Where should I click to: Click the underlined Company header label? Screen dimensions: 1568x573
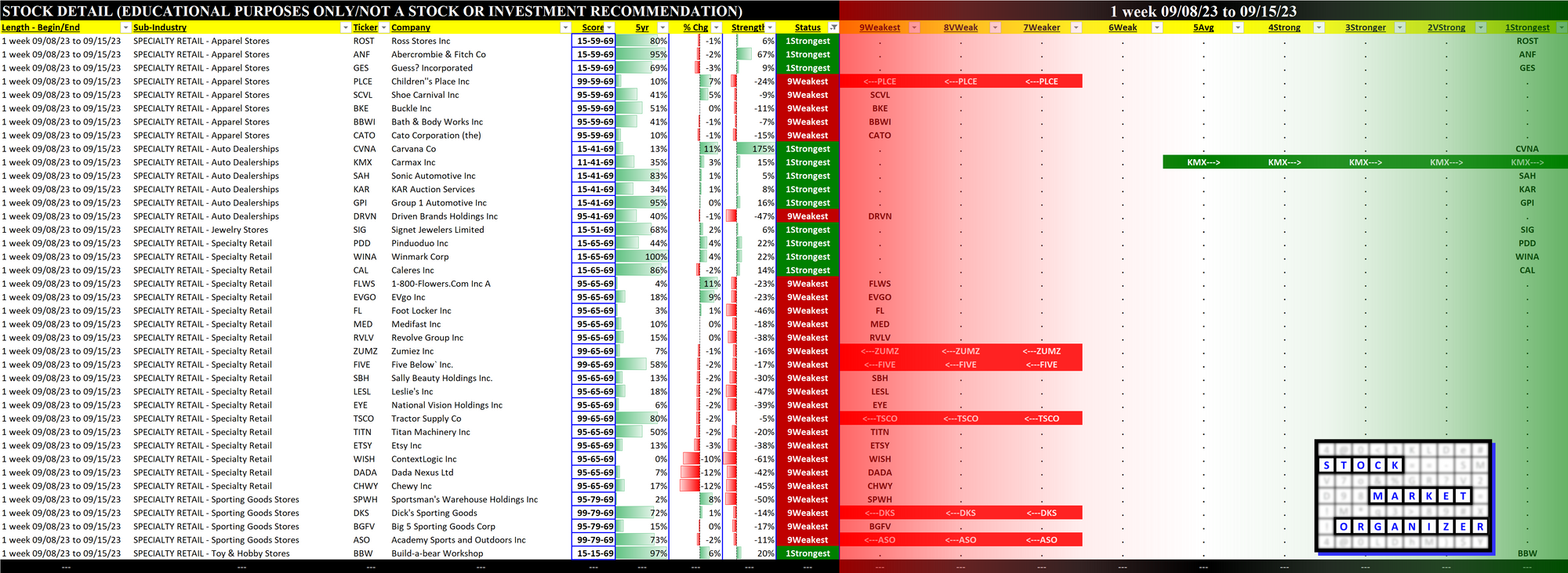coord(411,27)
